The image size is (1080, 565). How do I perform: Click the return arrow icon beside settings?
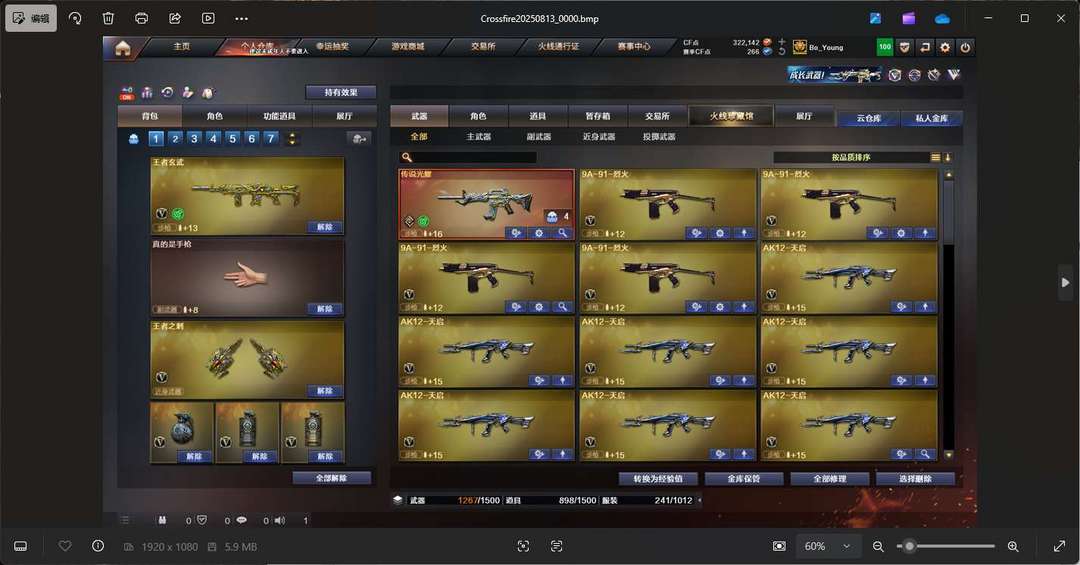(x=925, y=48)
